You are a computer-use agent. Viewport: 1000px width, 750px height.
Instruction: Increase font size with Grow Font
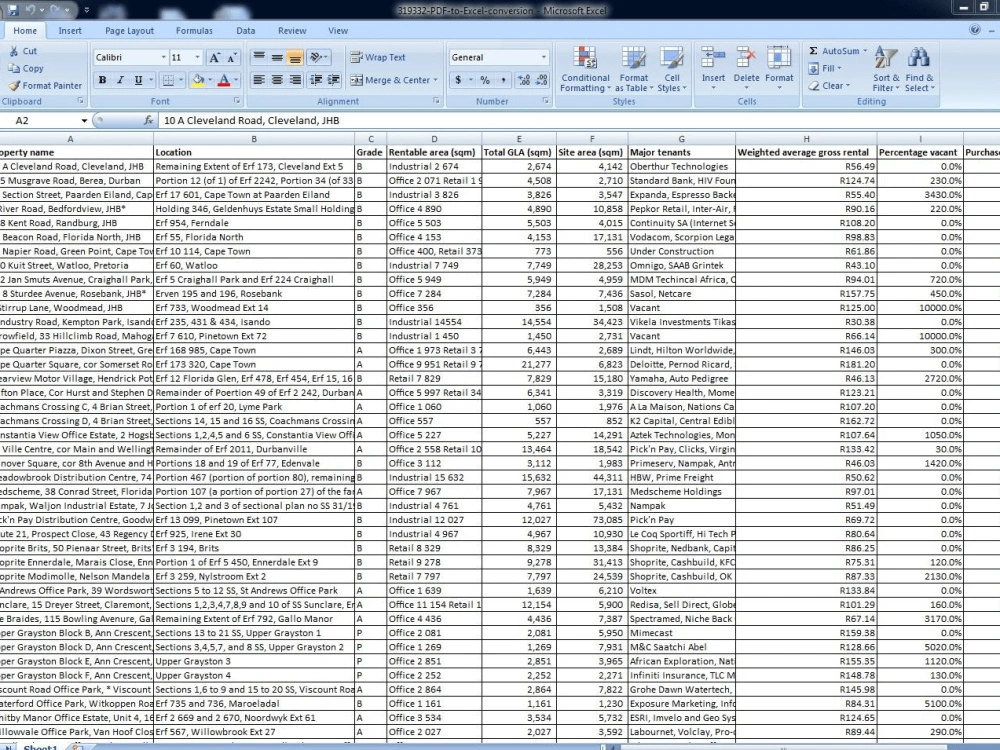pos(215,57)
